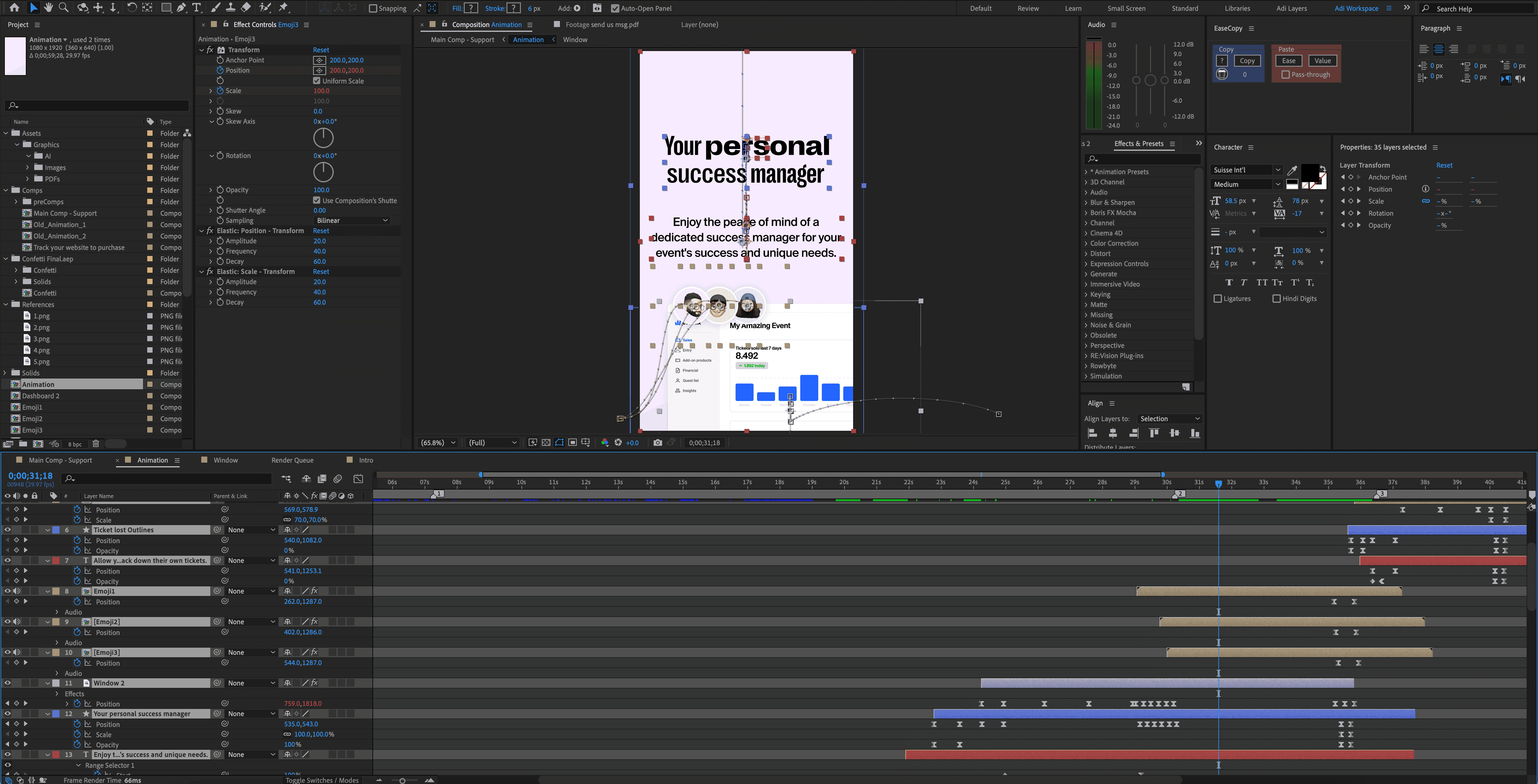Select the Brush tool
The image size is (1538, 784).
[x=216, y=8]
